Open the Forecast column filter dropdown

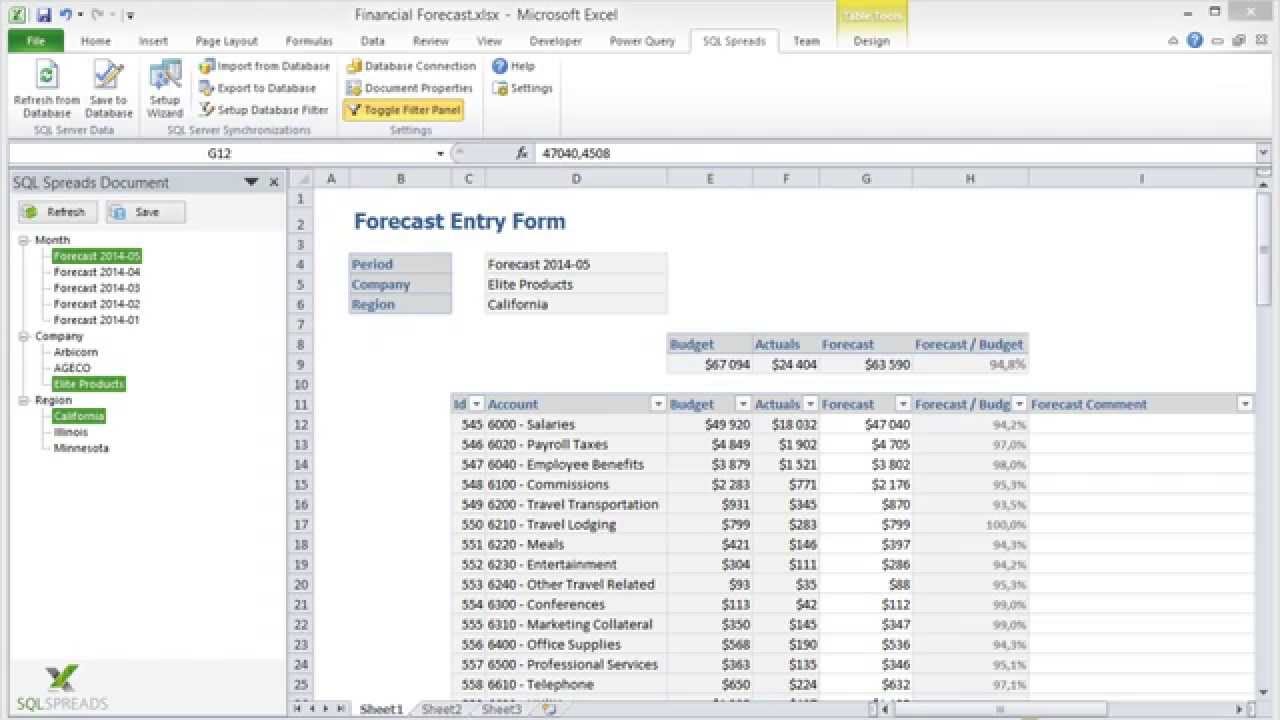pos(903,404)
